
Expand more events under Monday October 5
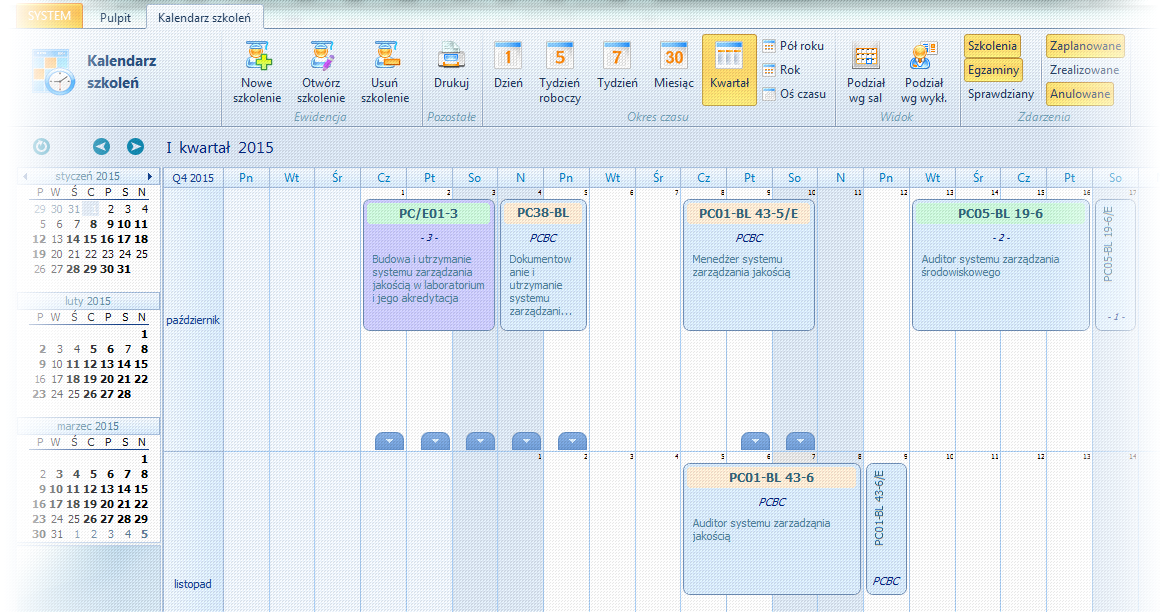click(572, 441)
